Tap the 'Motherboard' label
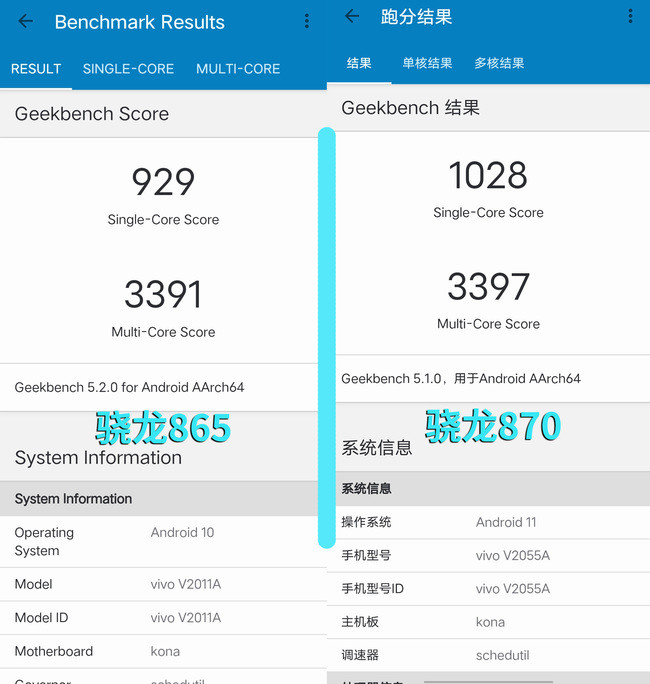Screen dimensions: 650x684 pyautogui.click(x=54, y=651)
